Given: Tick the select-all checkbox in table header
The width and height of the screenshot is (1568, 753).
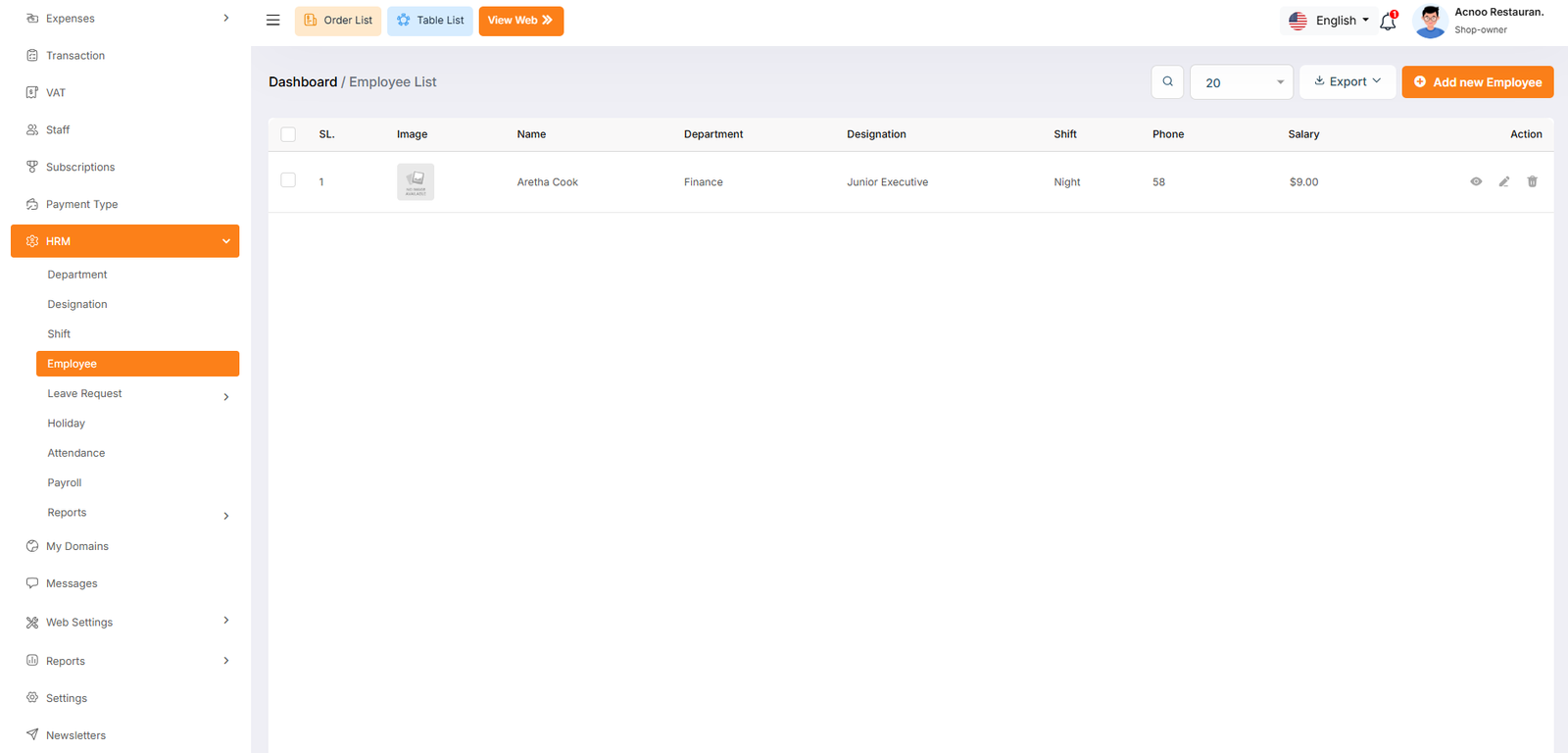Looking at the screenshot, I should [x=288, y=134].
